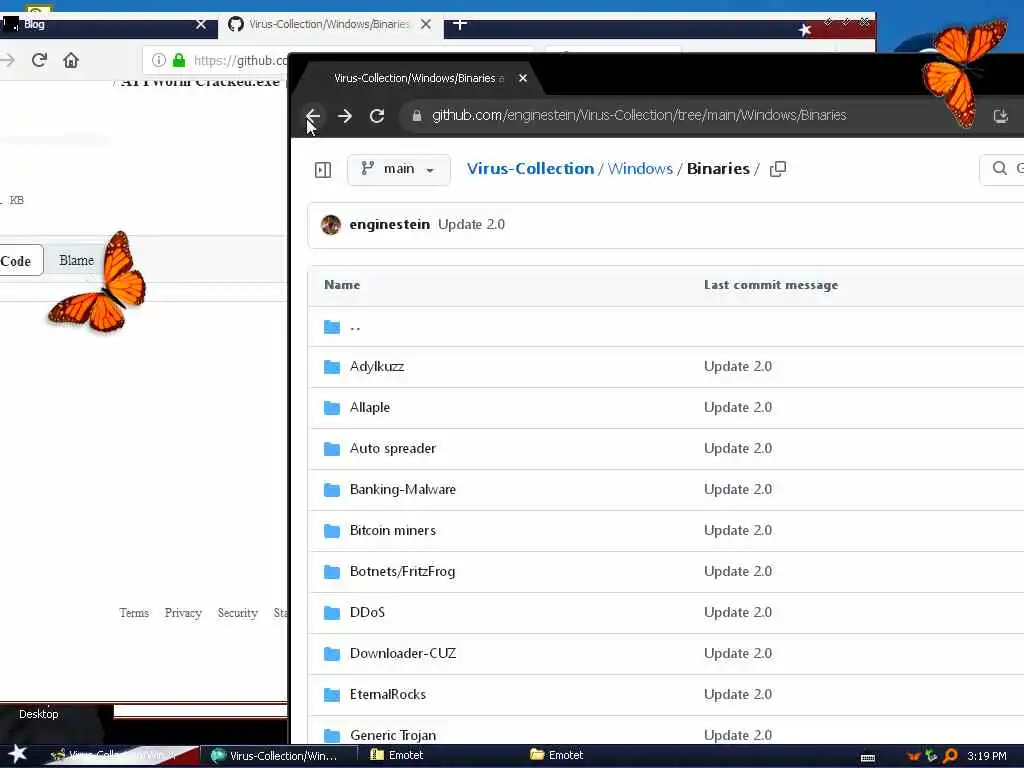Click the lock icon beside github.com address

tap(417, 116)
